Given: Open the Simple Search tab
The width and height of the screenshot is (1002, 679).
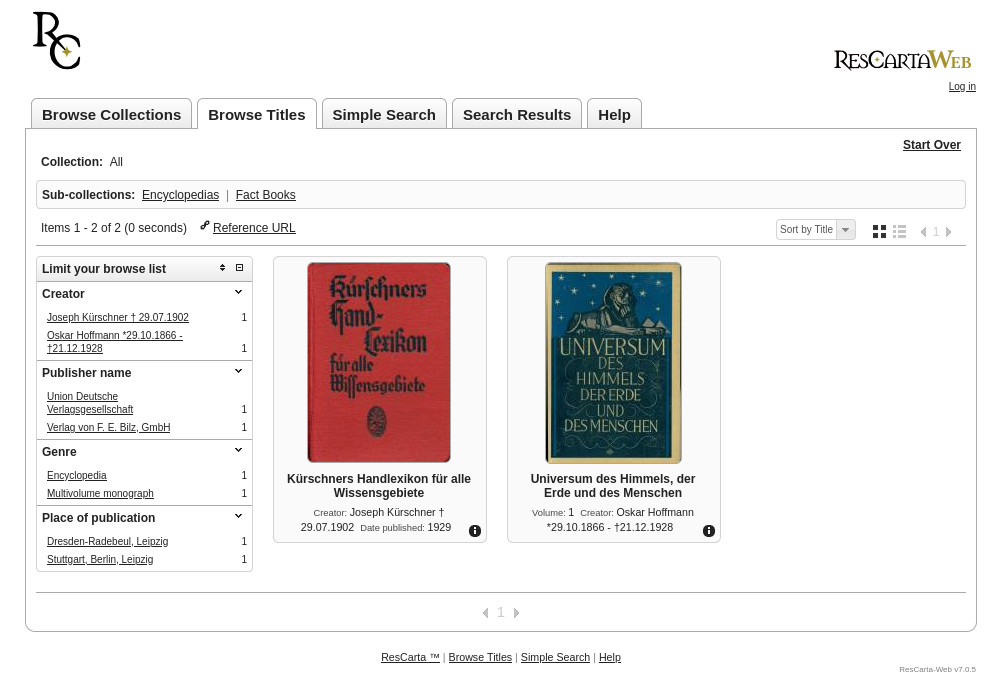Looking at the screenshot, I should pyautogui.click(x=384, y=114).
